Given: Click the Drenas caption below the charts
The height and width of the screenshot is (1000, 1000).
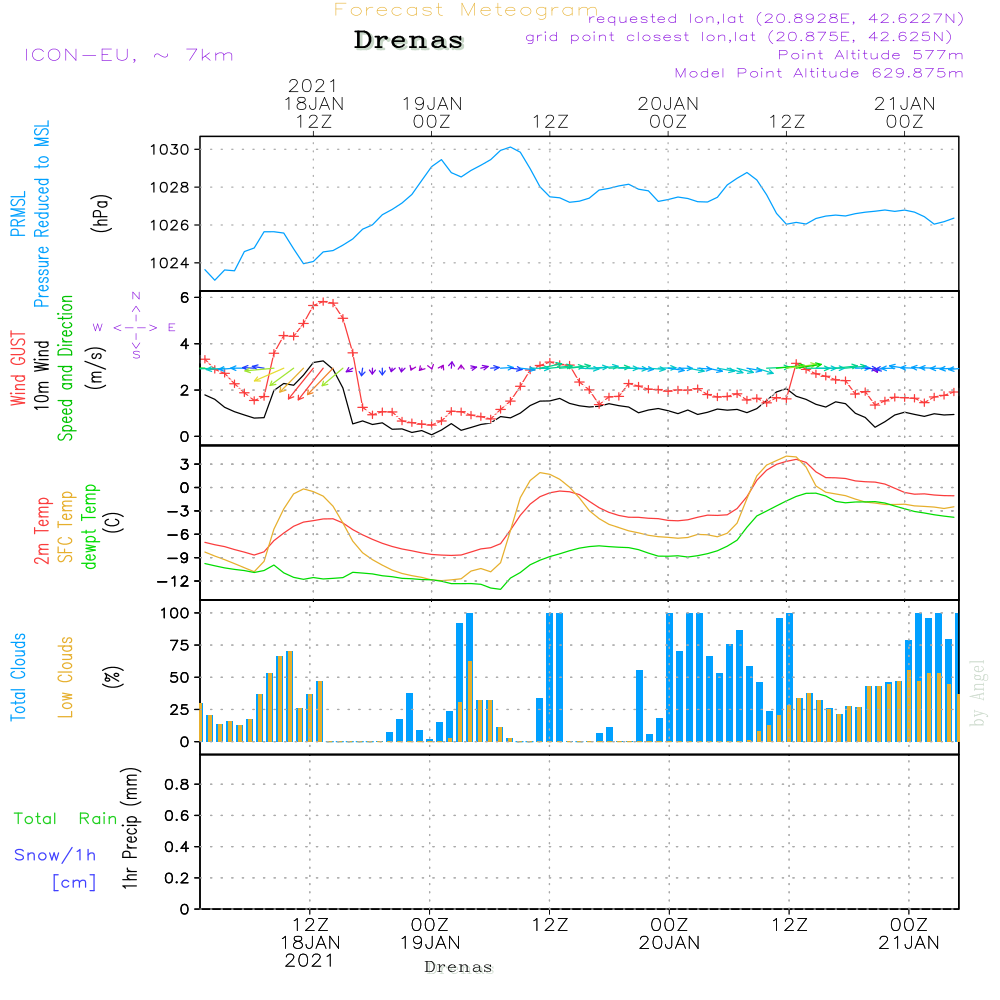Looking at the screenshot, I should (458, 967).
